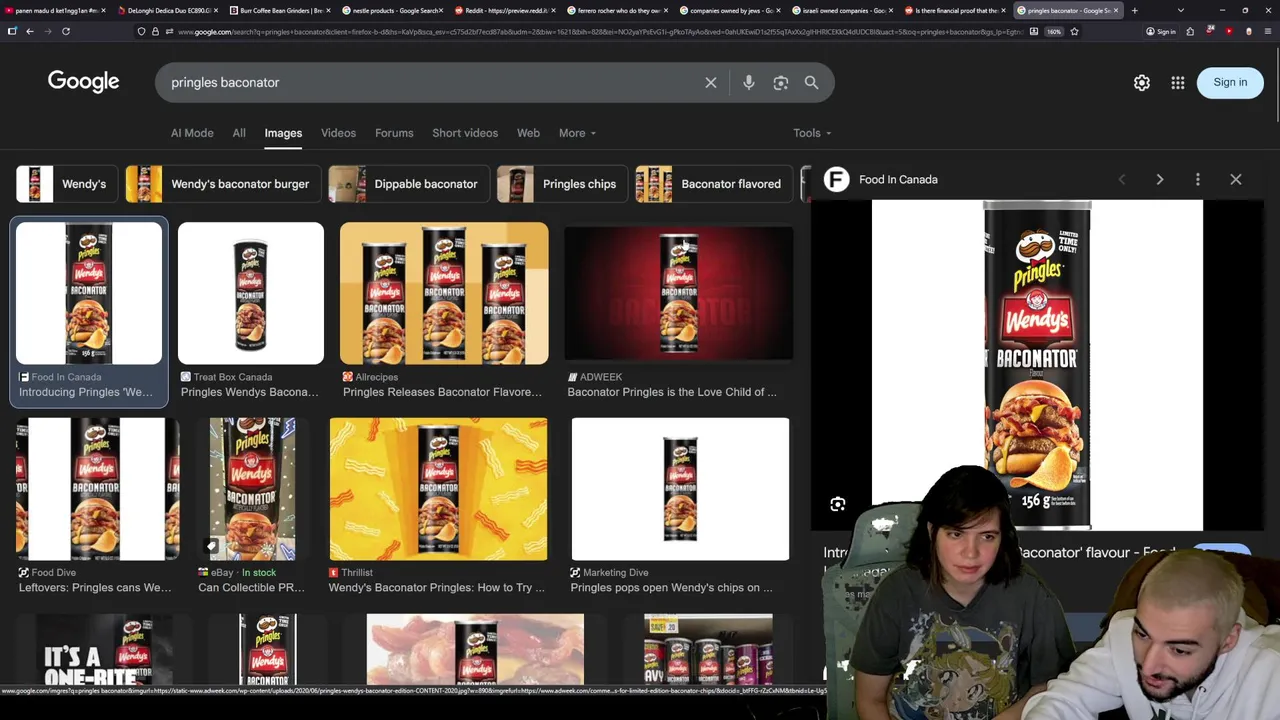Select the Baconator flavored chip
Viewport: 1280px width, 720px height.
(x=714, y=184)
